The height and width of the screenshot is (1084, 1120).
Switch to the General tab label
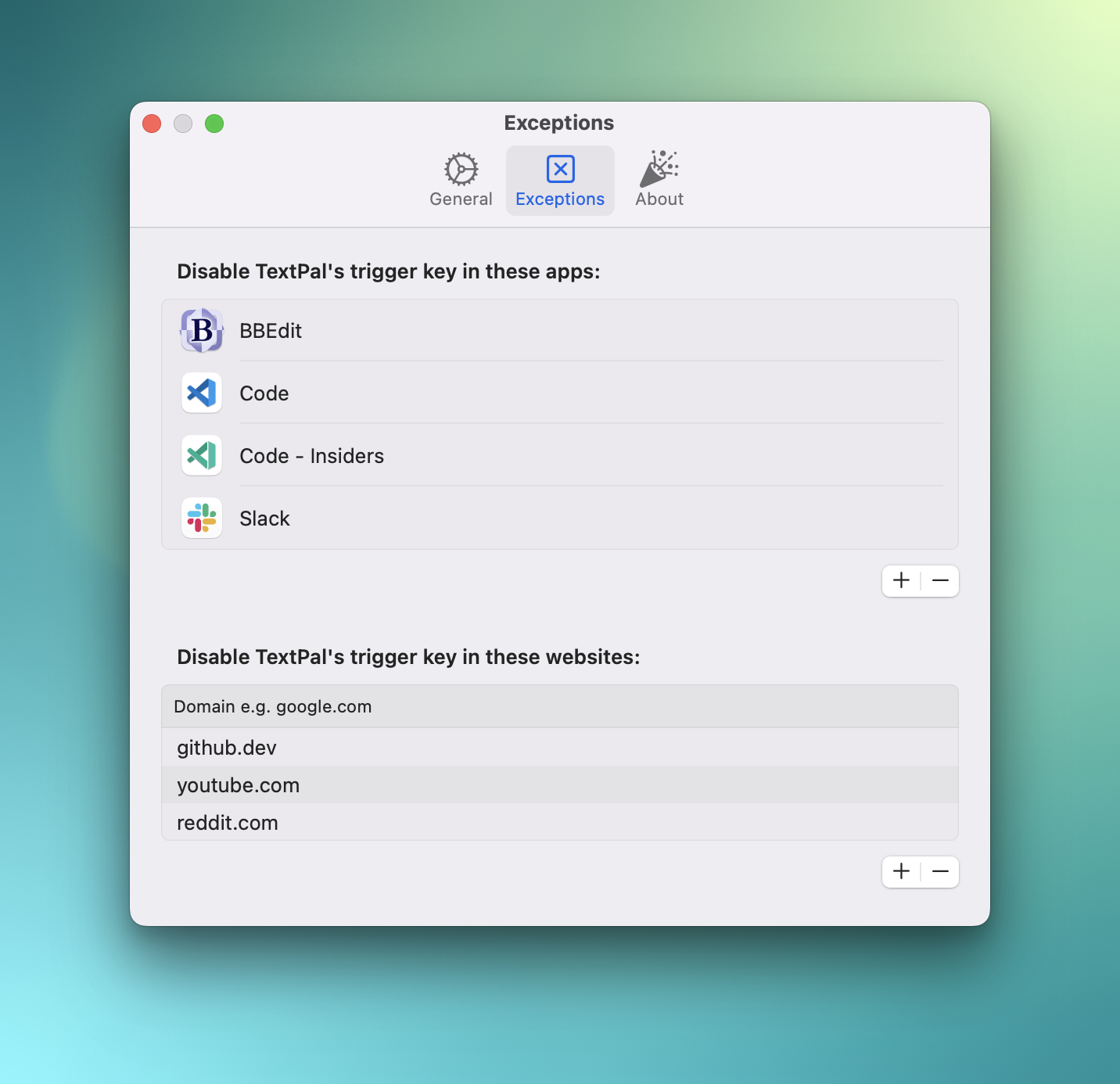(x=461, y=199)
